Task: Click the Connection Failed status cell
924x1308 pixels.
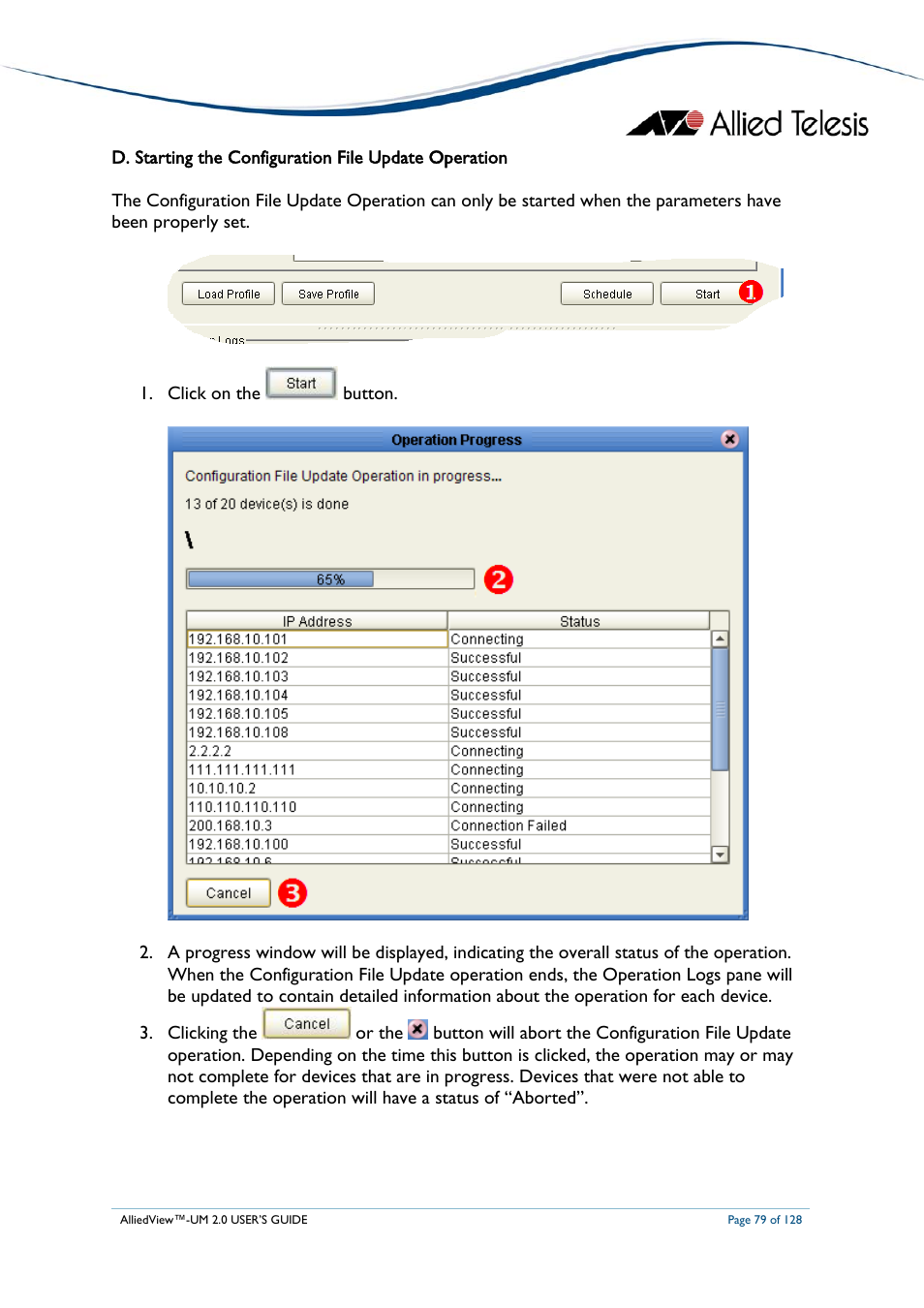Action: coord(579,825)
